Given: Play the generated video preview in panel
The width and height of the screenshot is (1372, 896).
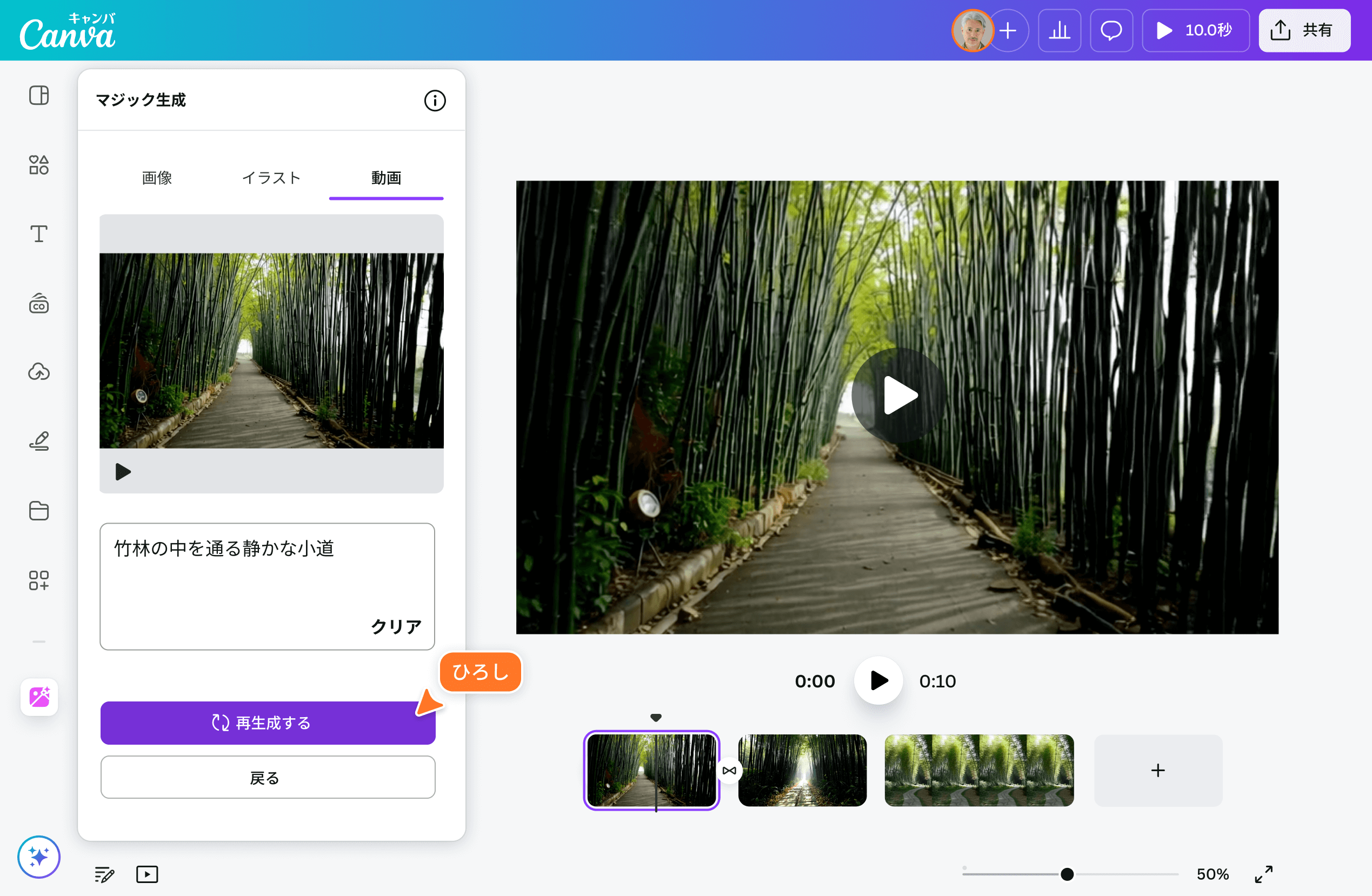Looking at the screenshot, I should 123,471.
